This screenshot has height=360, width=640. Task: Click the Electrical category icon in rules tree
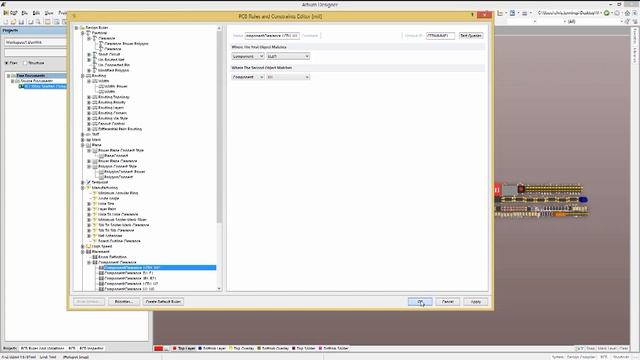[88, 33]
